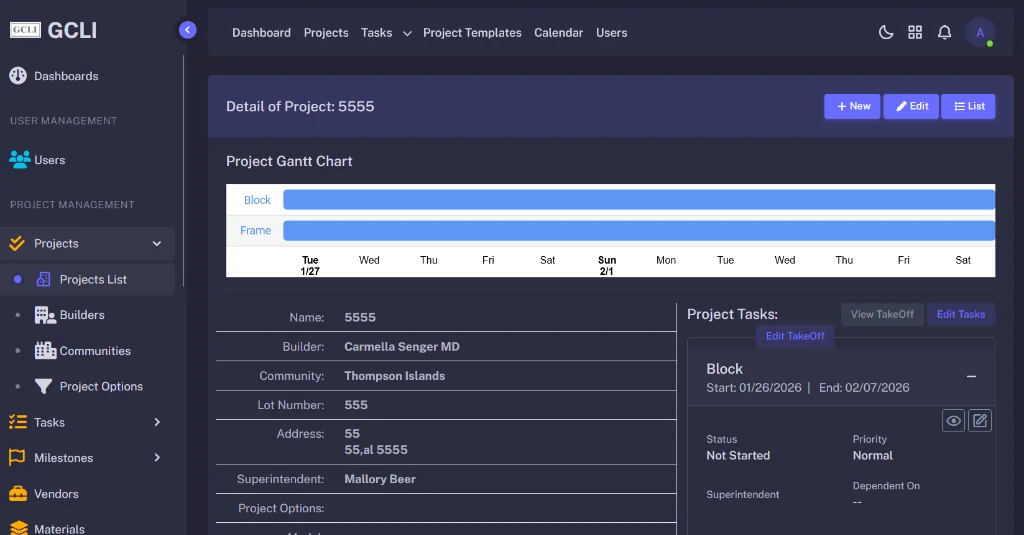Expand the Tasks sidebar group arrow
Image resolution: width=1024 pixels, height=535 pixels.
157,422
